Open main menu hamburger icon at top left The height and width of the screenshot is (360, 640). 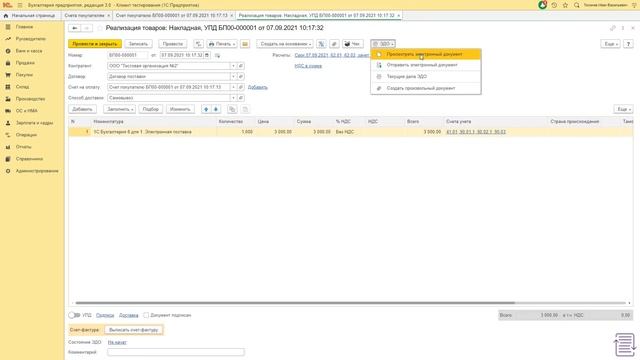(x=20, y=5)
